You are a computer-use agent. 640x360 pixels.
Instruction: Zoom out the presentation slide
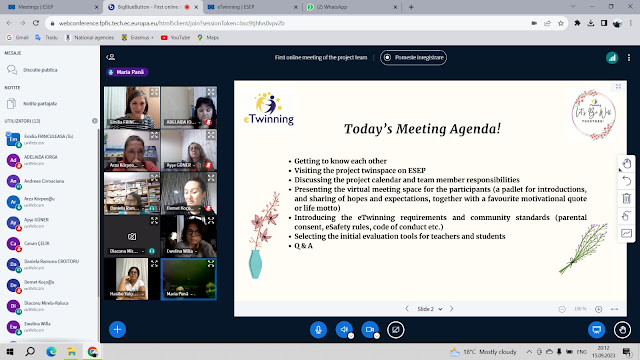click(562, 309)
